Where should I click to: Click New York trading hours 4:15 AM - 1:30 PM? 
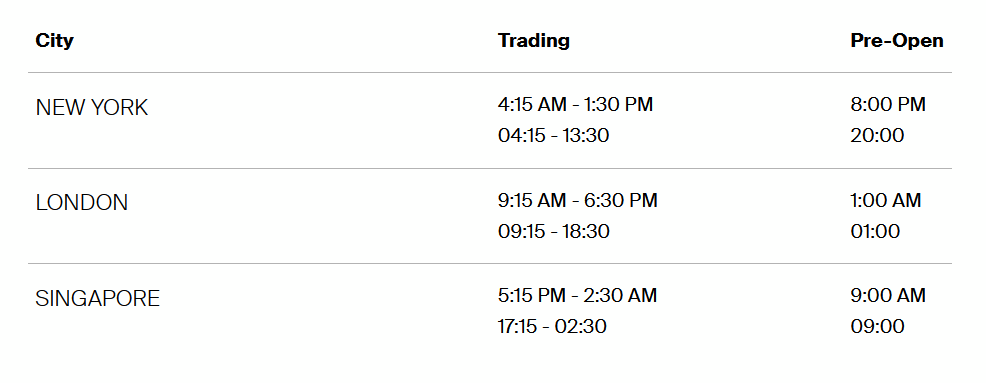click(575, 104)
